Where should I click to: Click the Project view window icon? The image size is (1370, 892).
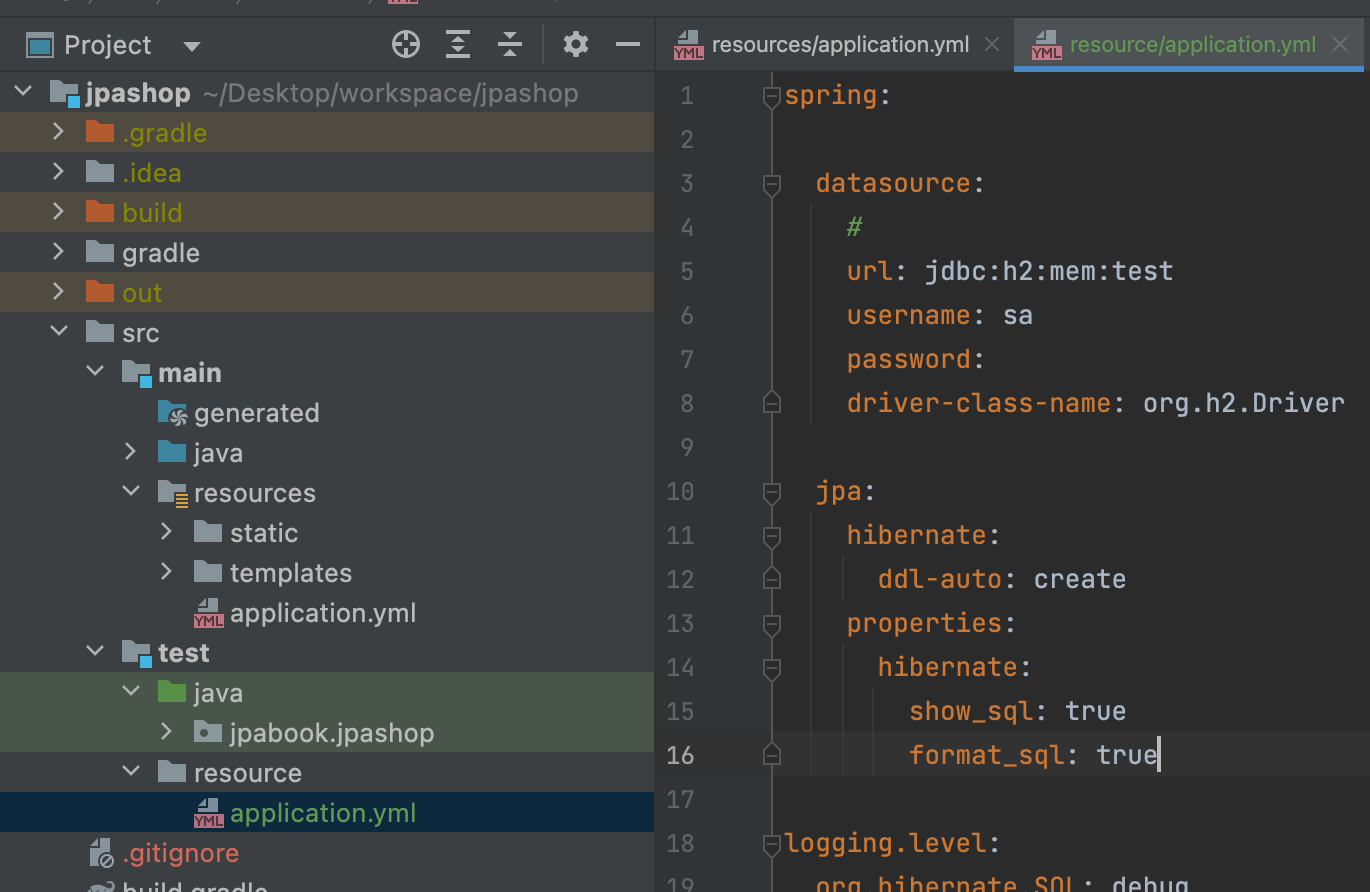point(39,45)
